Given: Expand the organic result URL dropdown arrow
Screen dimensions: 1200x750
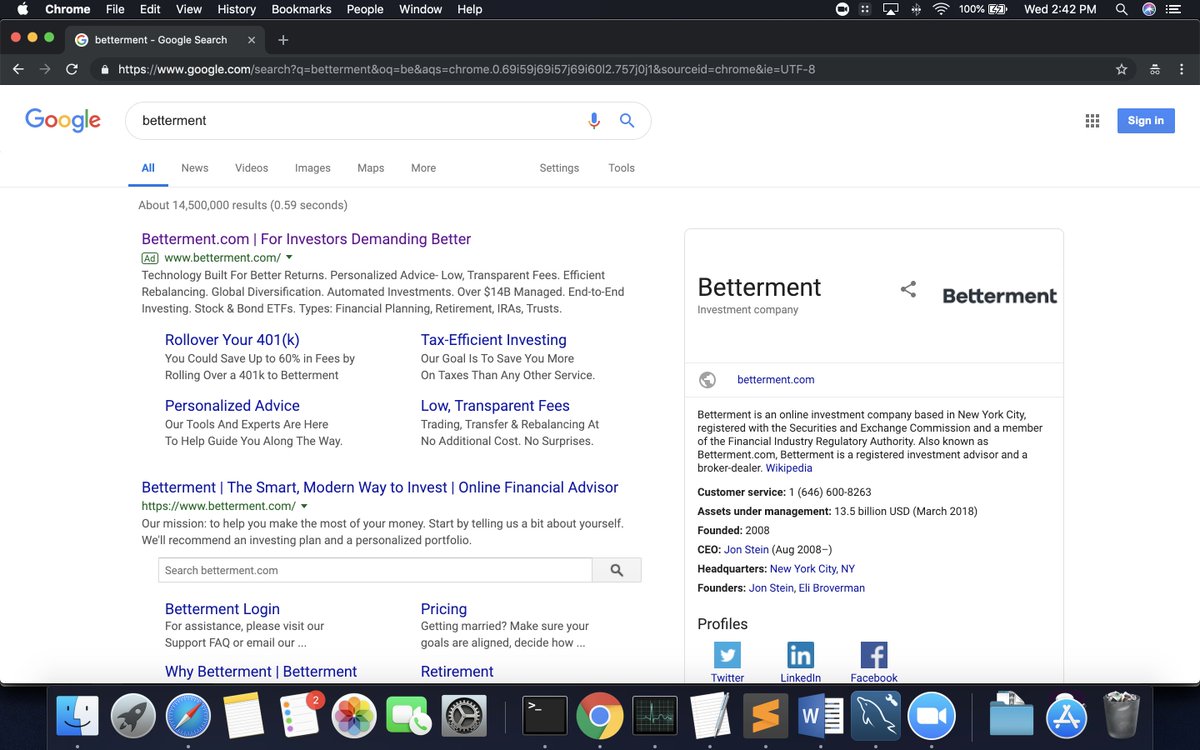Looking at the screenshot, I should [x=304, y=506].
